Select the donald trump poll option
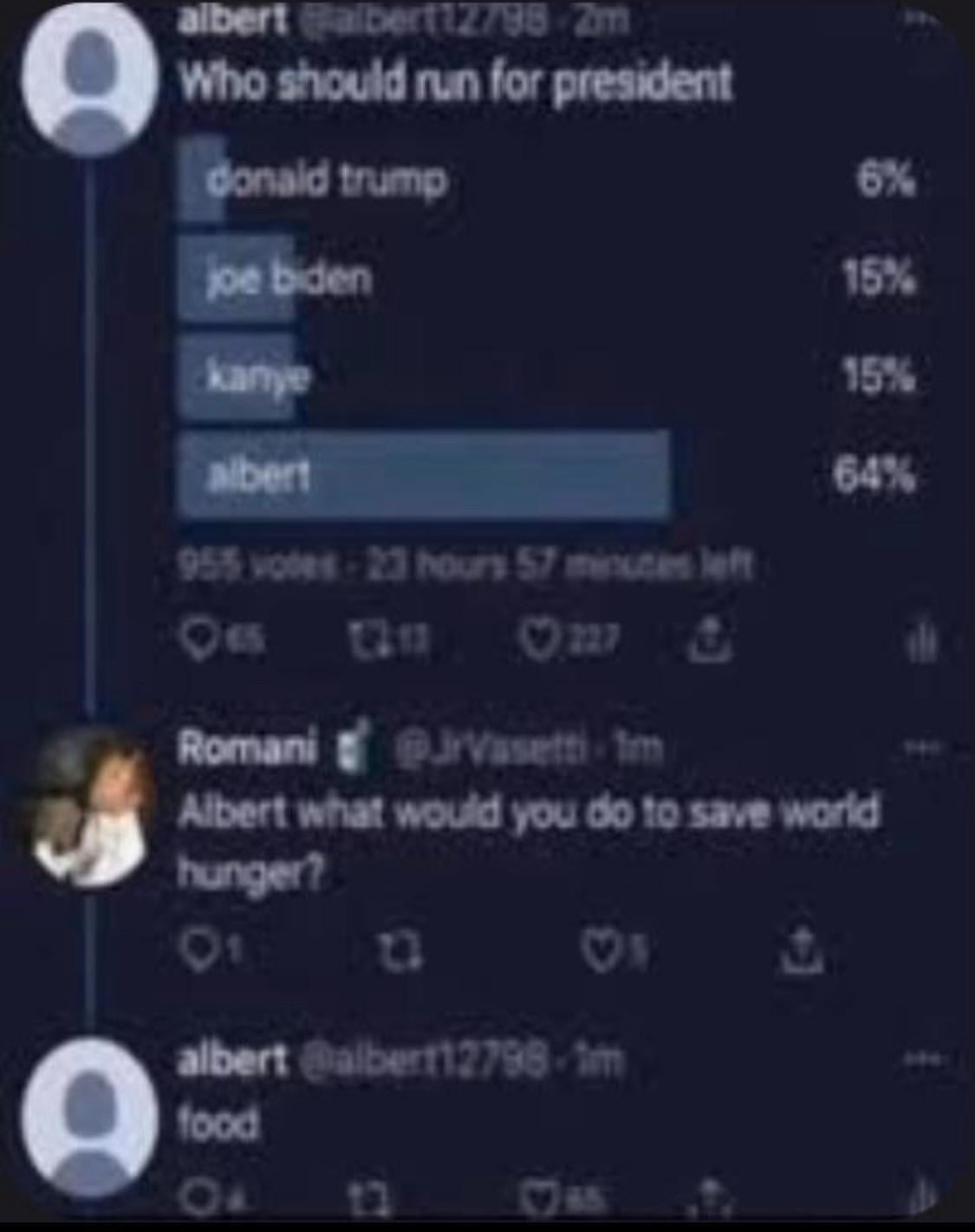This screenshot has width=975, height=1232. click(546, 180)
